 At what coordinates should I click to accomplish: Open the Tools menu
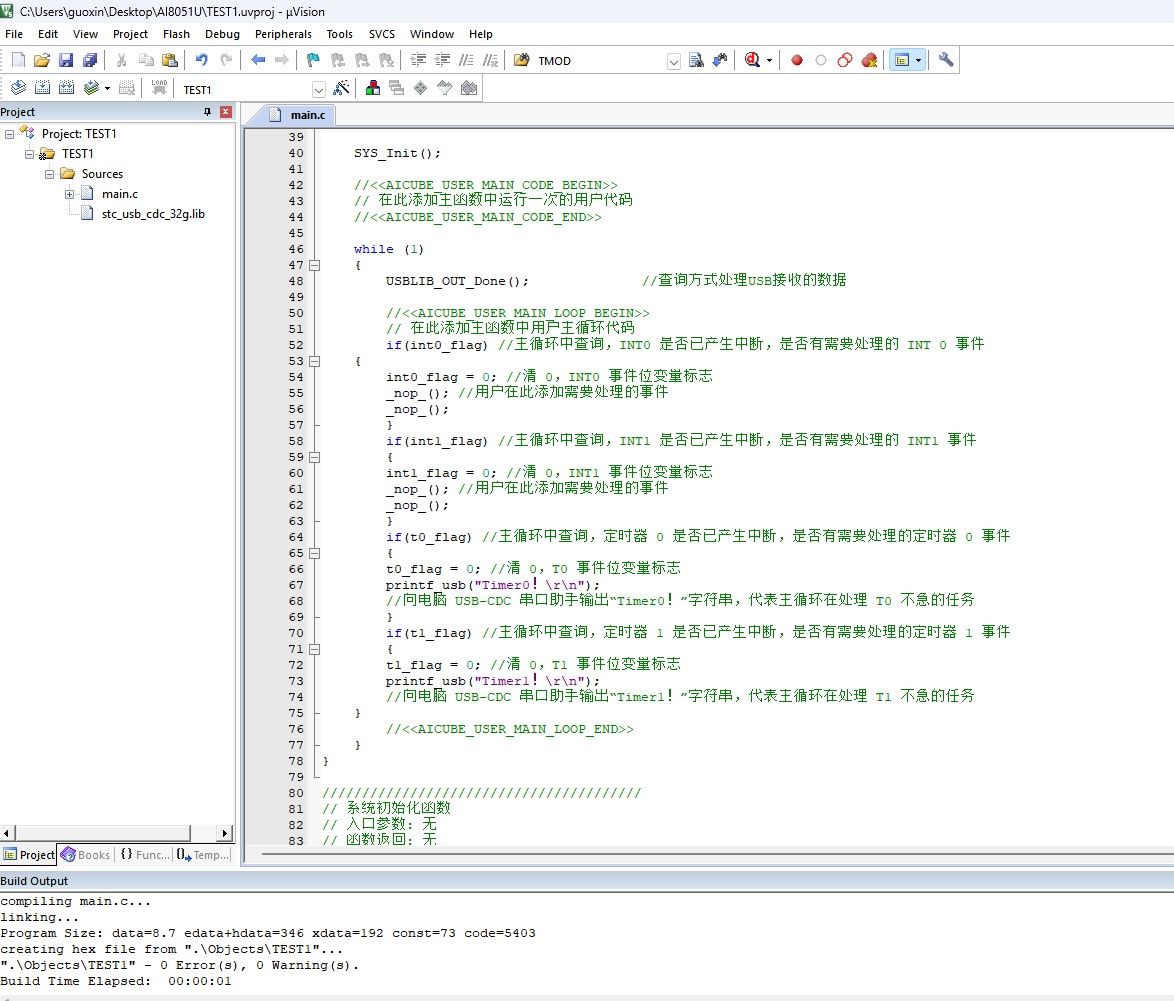click(339, 34)
